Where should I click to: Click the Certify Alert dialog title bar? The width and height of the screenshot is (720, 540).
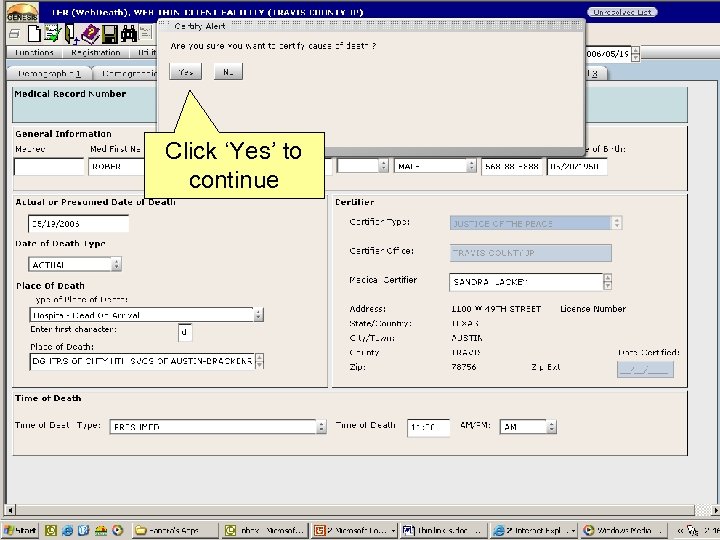pos(371,26)
